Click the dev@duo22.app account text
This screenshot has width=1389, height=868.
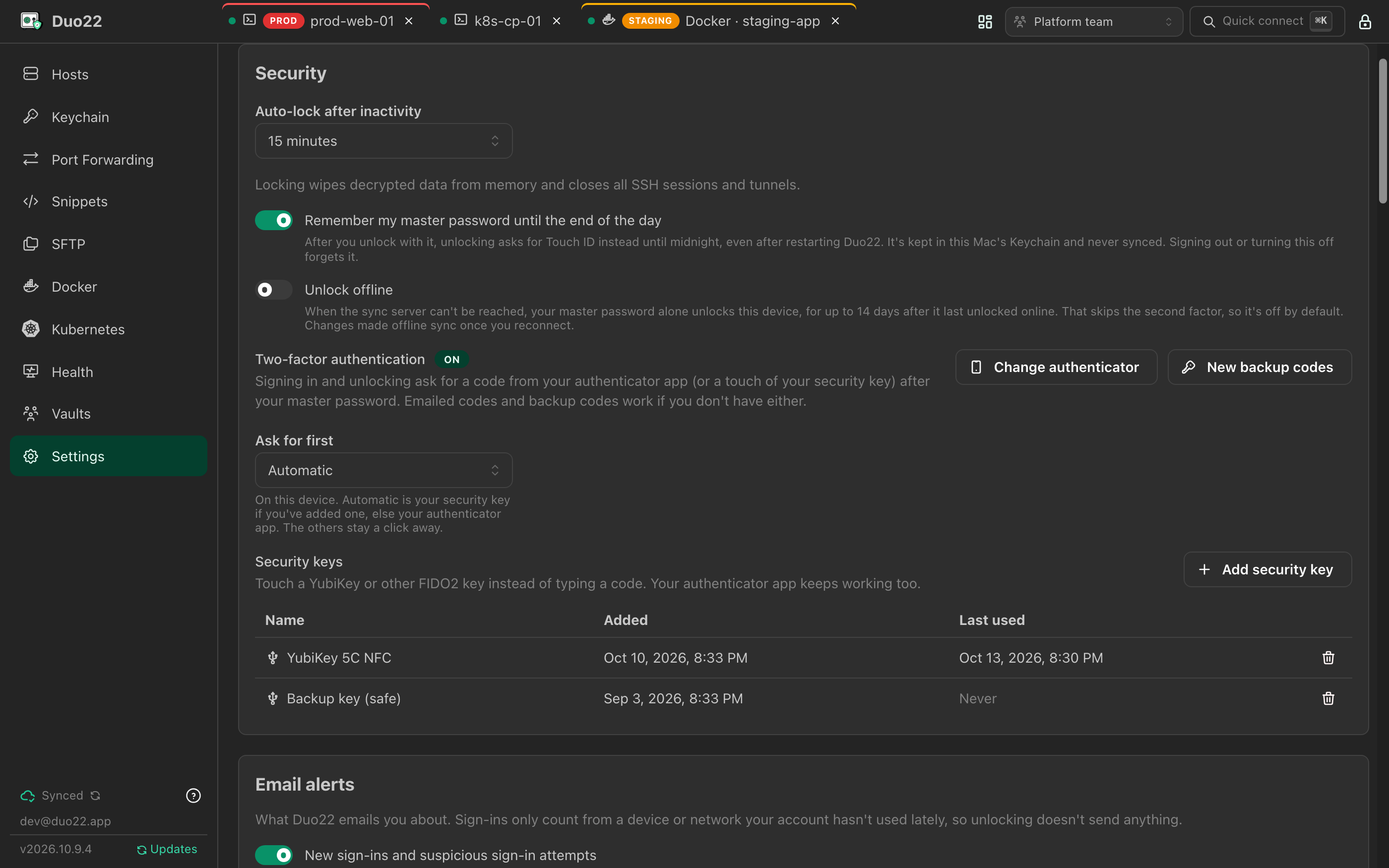[65, 821]
